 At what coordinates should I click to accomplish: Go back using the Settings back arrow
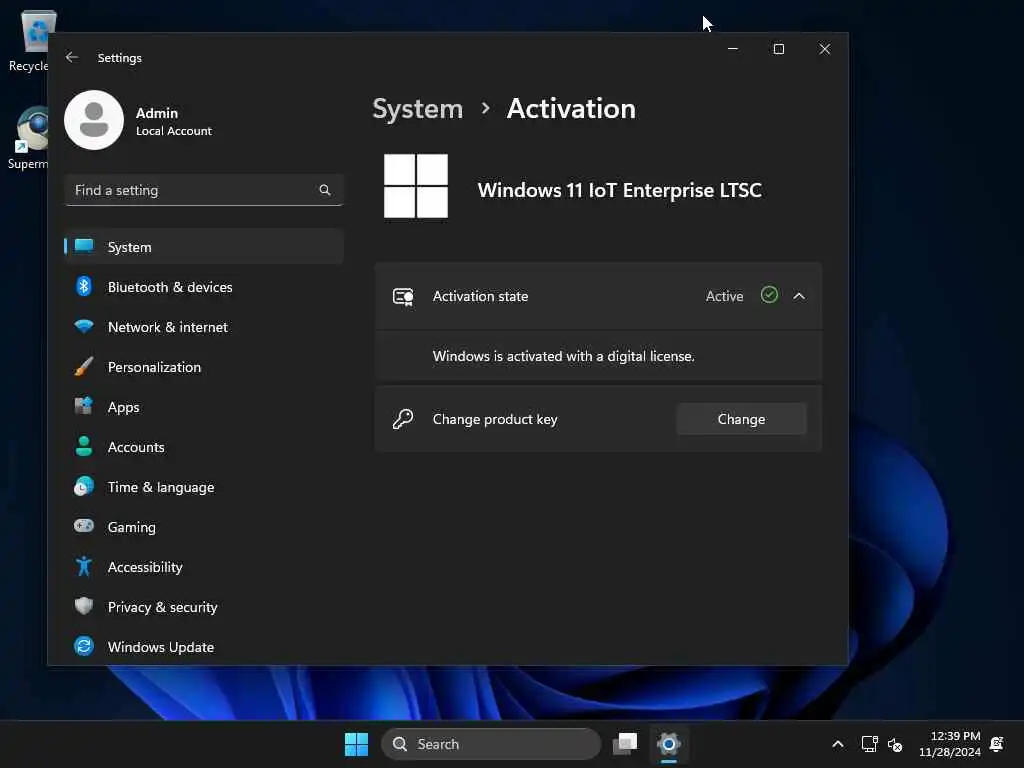tap(72, 57)
